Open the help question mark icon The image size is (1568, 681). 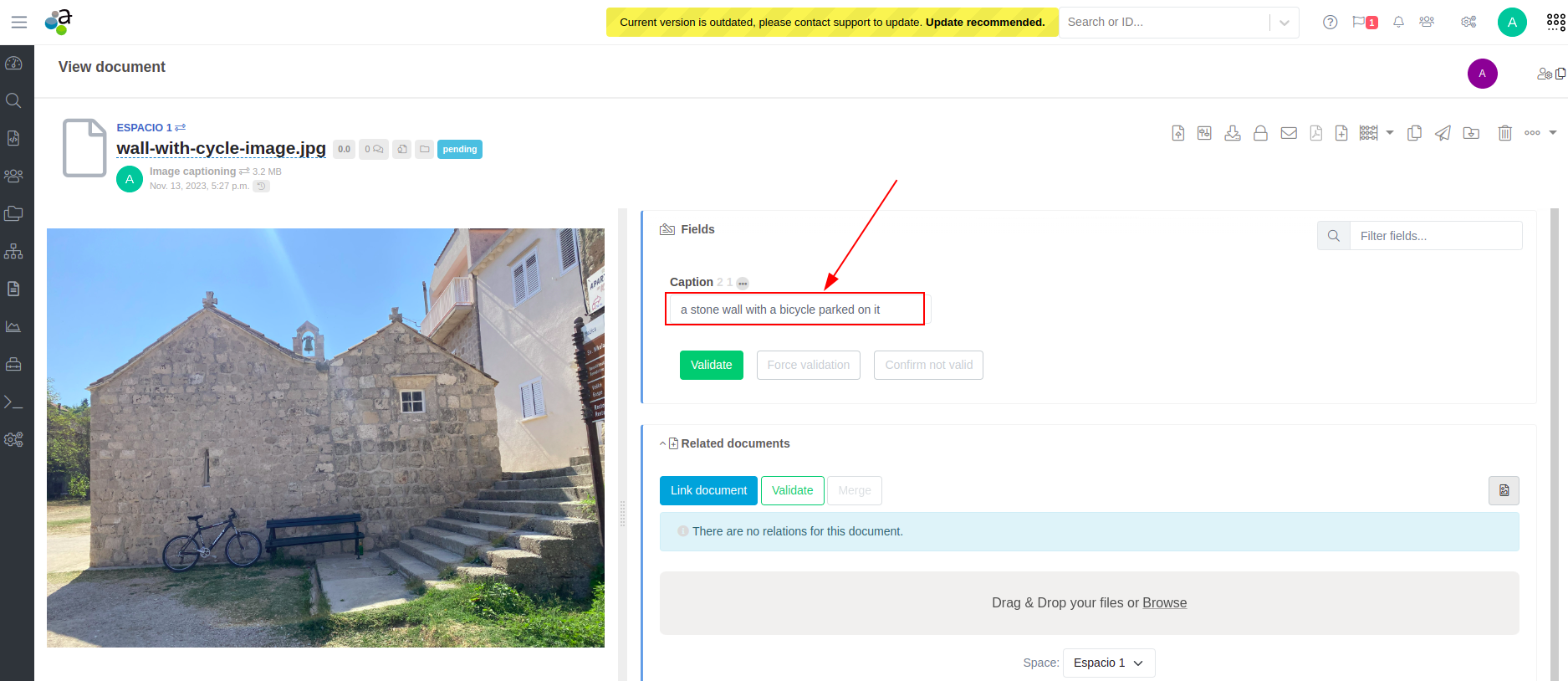1330,23
